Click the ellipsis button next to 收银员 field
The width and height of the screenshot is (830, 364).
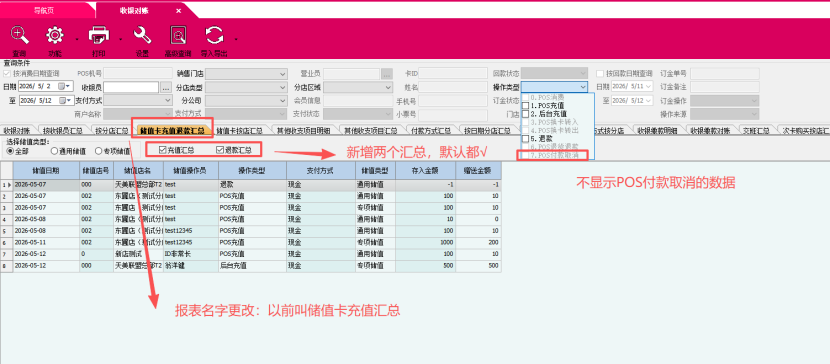point(166,87)
